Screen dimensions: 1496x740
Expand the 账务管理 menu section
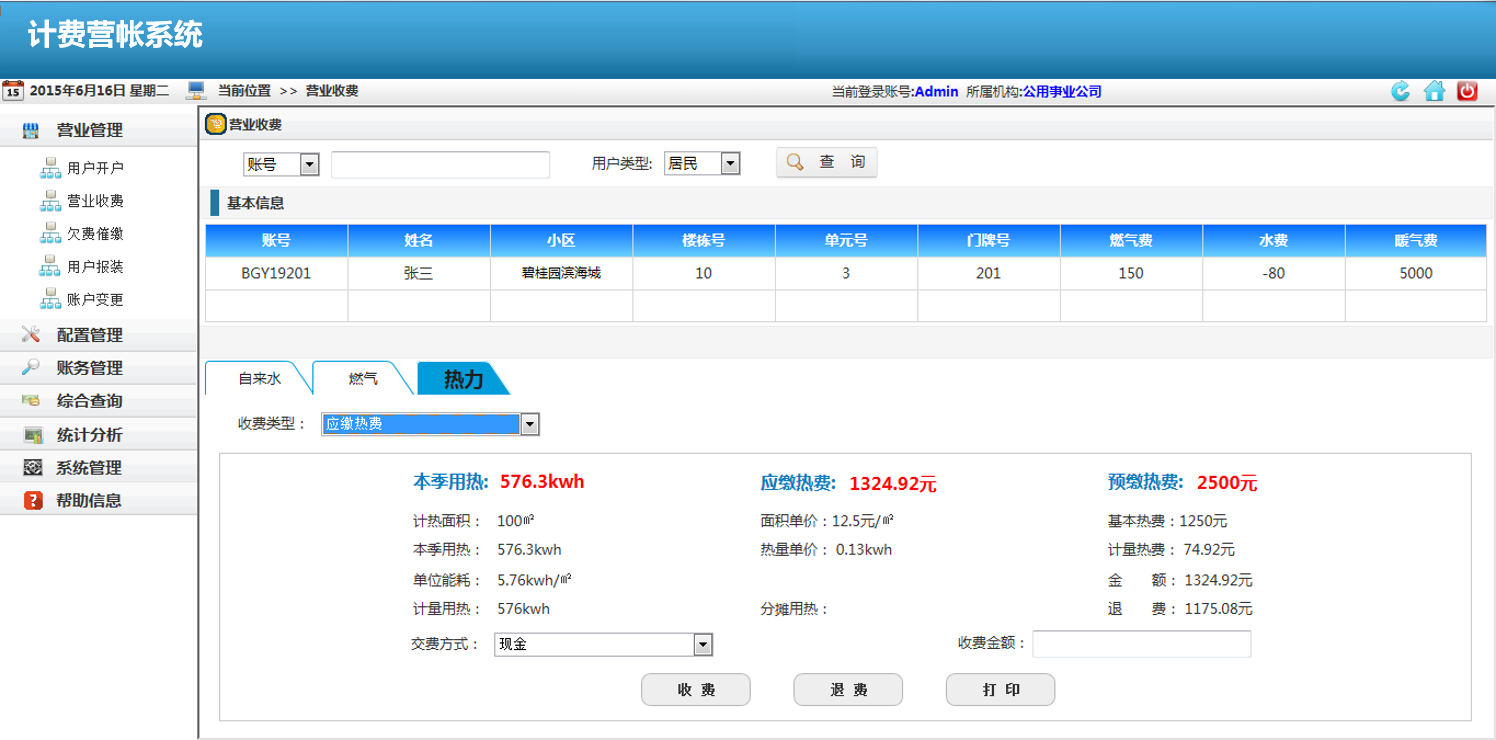pyautogui.click(x=99, y=368)
